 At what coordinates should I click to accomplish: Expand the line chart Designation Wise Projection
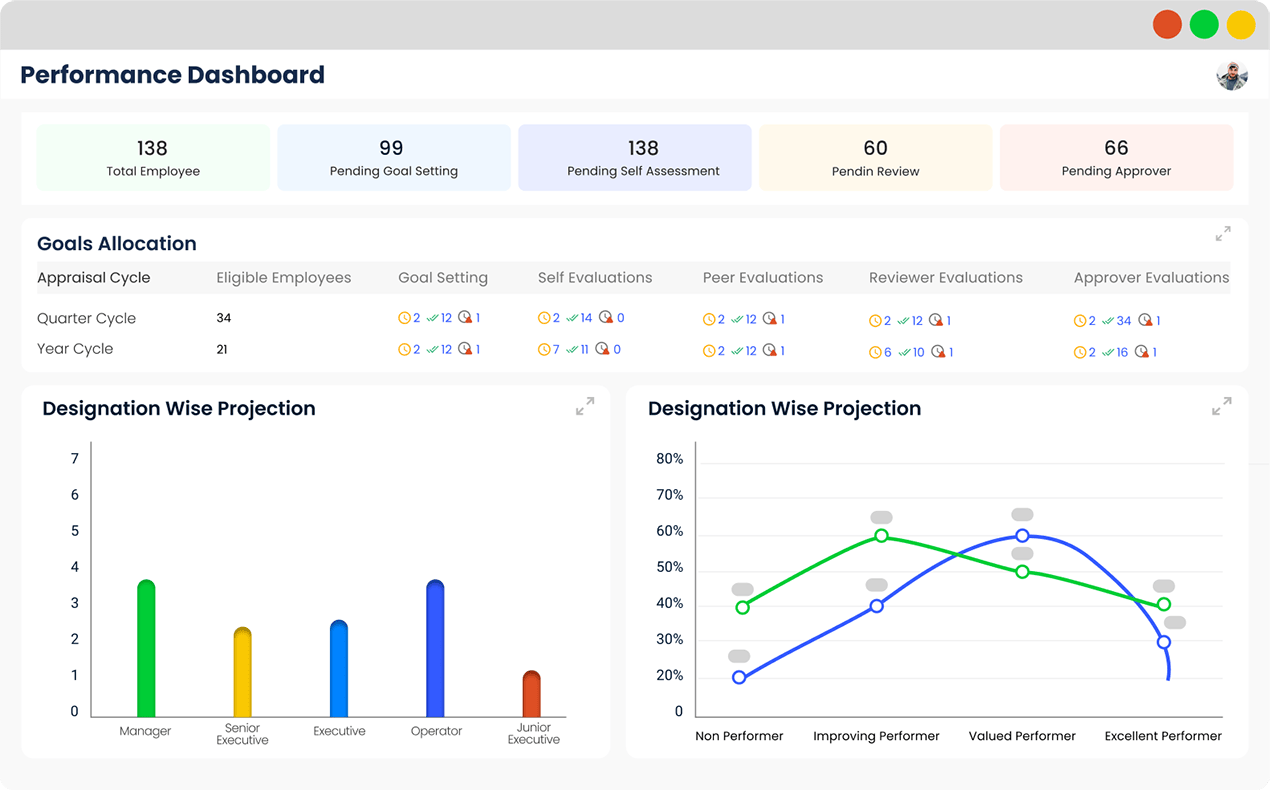point(1221,406)
